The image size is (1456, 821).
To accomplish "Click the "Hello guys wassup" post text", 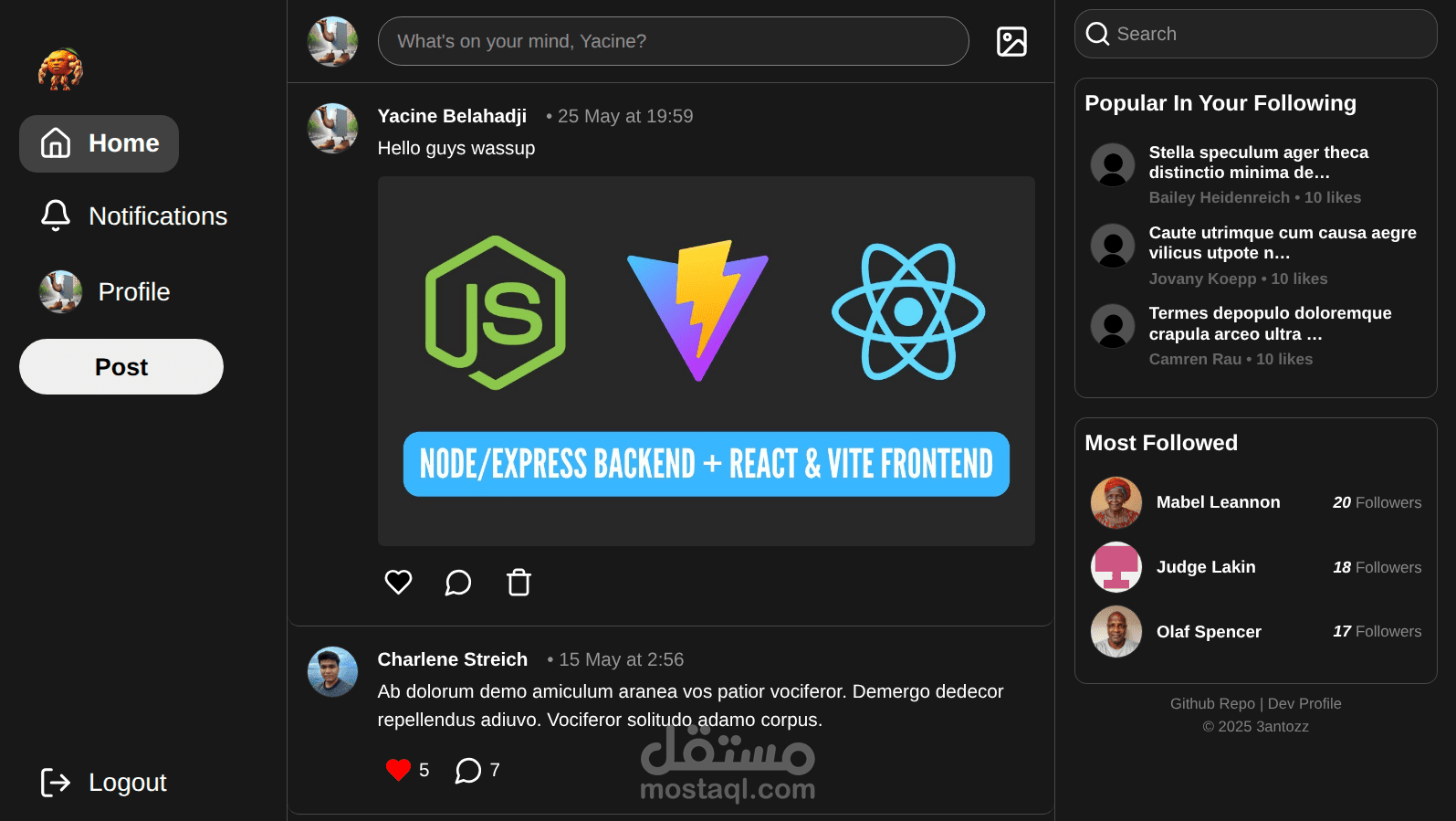I will pyautogui.click(x=456, y=148).
